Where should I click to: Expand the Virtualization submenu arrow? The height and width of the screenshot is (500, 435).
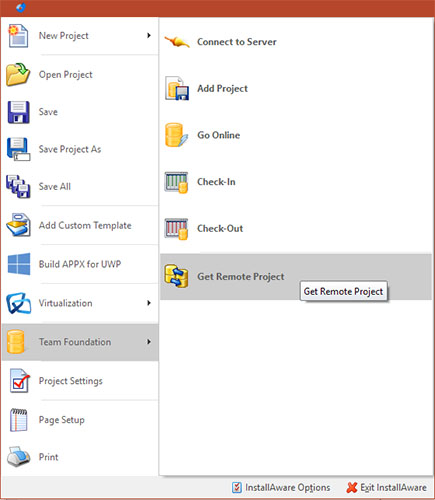(x=149, y=303)
